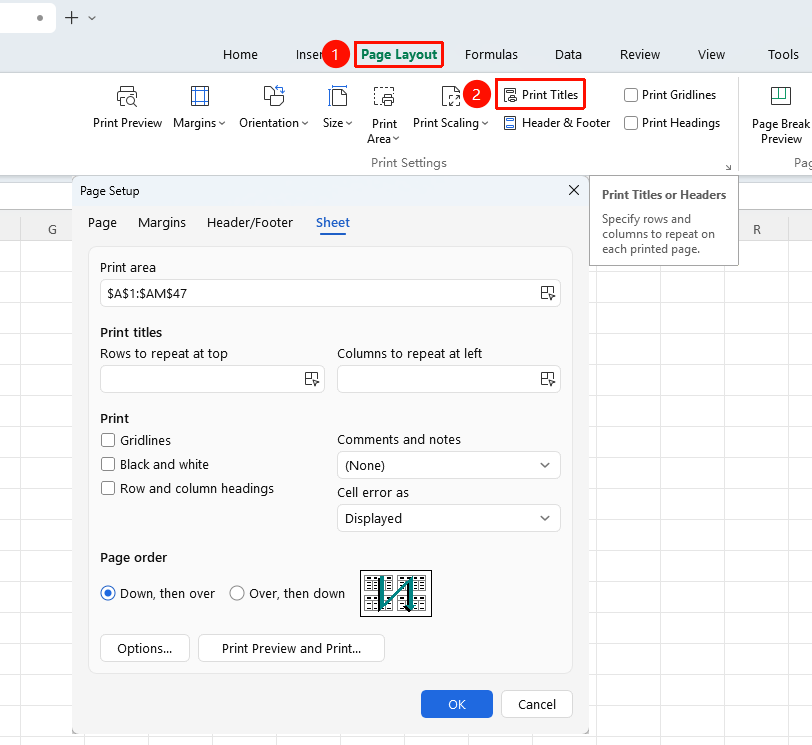The height and width of the screenshot is (745, 812).
Task: Open Print Titles in the ribbon
Action: click(540, 95)
